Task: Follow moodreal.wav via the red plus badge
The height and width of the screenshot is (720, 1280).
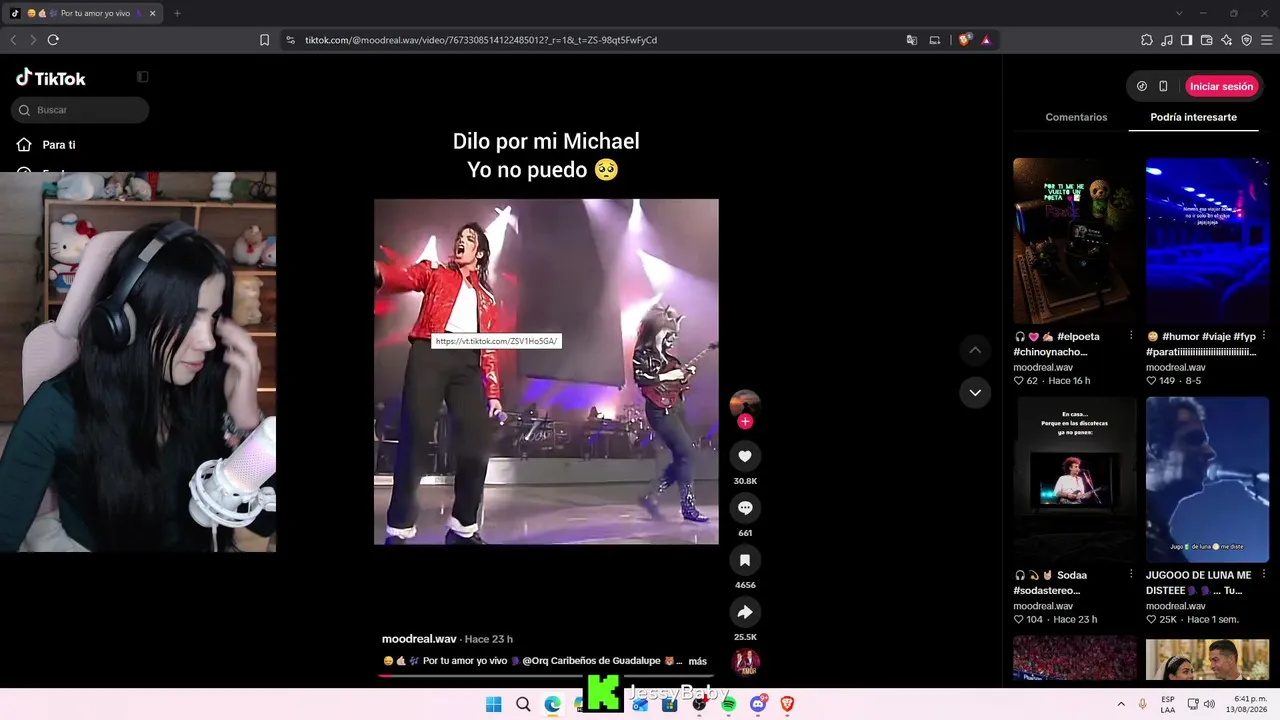Action: click(745, 422)
